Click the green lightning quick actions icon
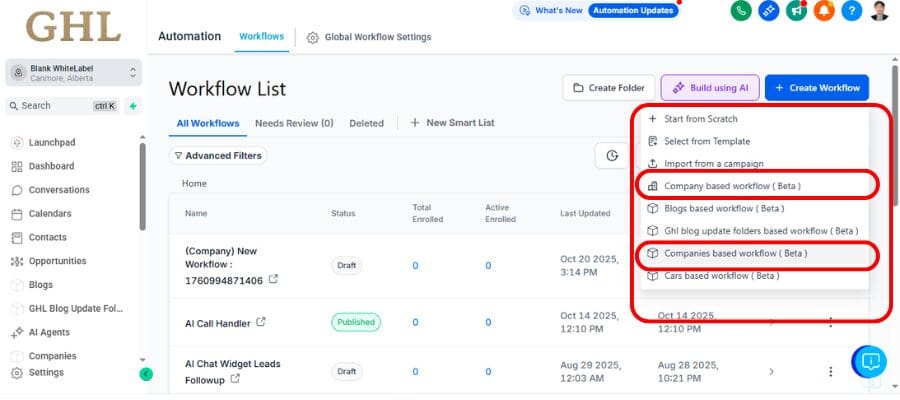The height and width of the screenshot is (400, 900). [133, 106]
